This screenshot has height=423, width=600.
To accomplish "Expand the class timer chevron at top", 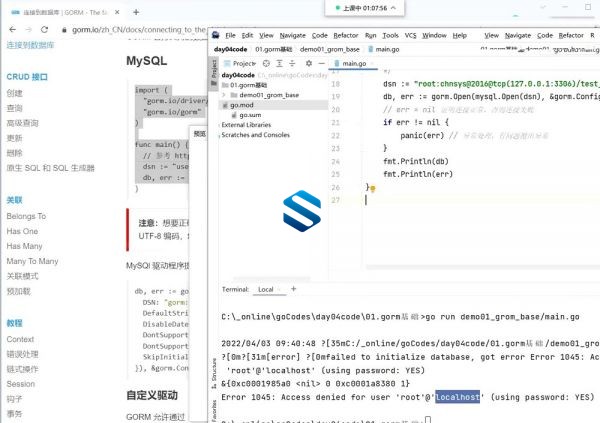I will pos(393,8).
